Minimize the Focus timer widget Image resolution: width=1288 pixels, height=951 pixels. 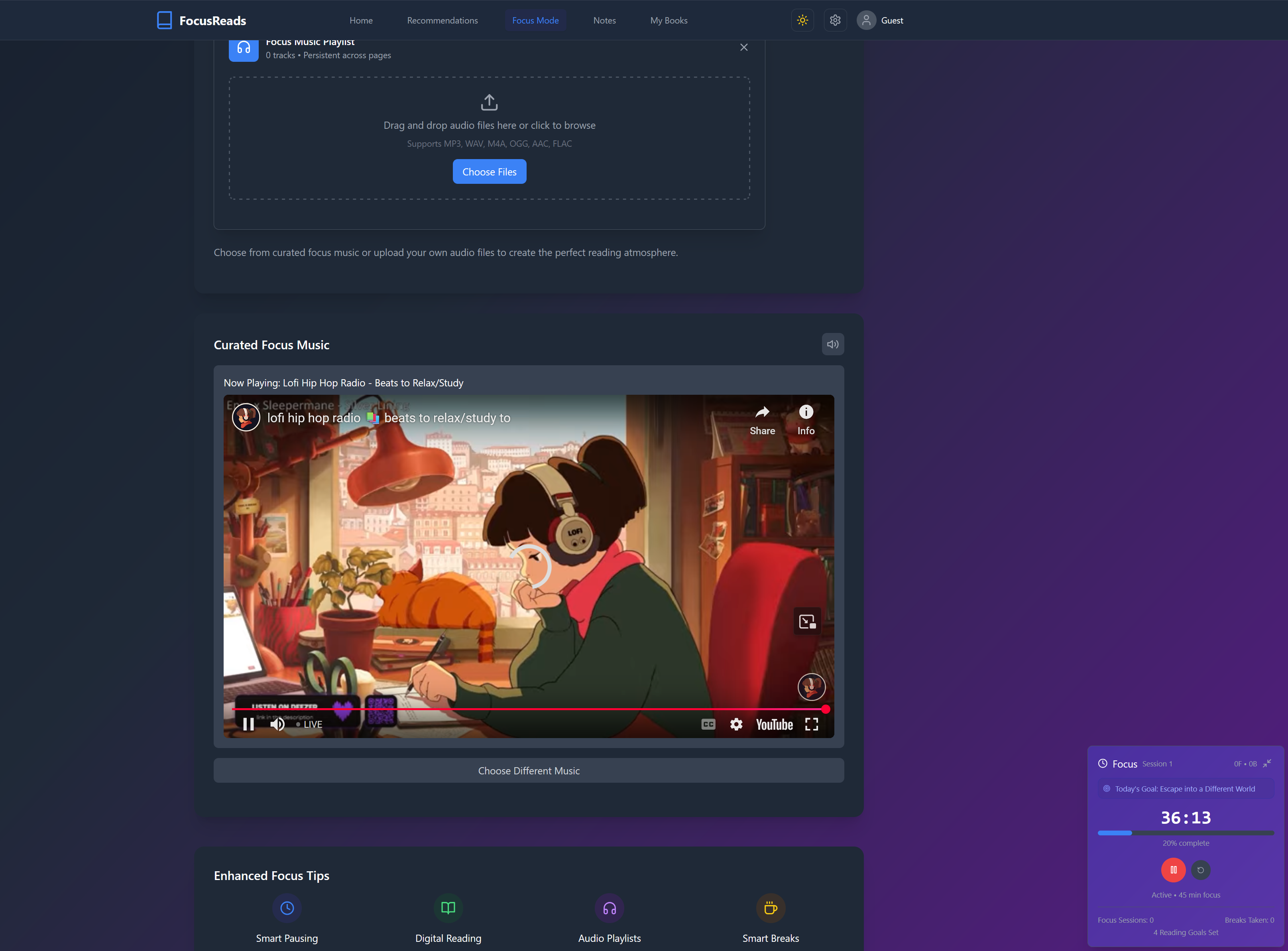(1267, 763)
